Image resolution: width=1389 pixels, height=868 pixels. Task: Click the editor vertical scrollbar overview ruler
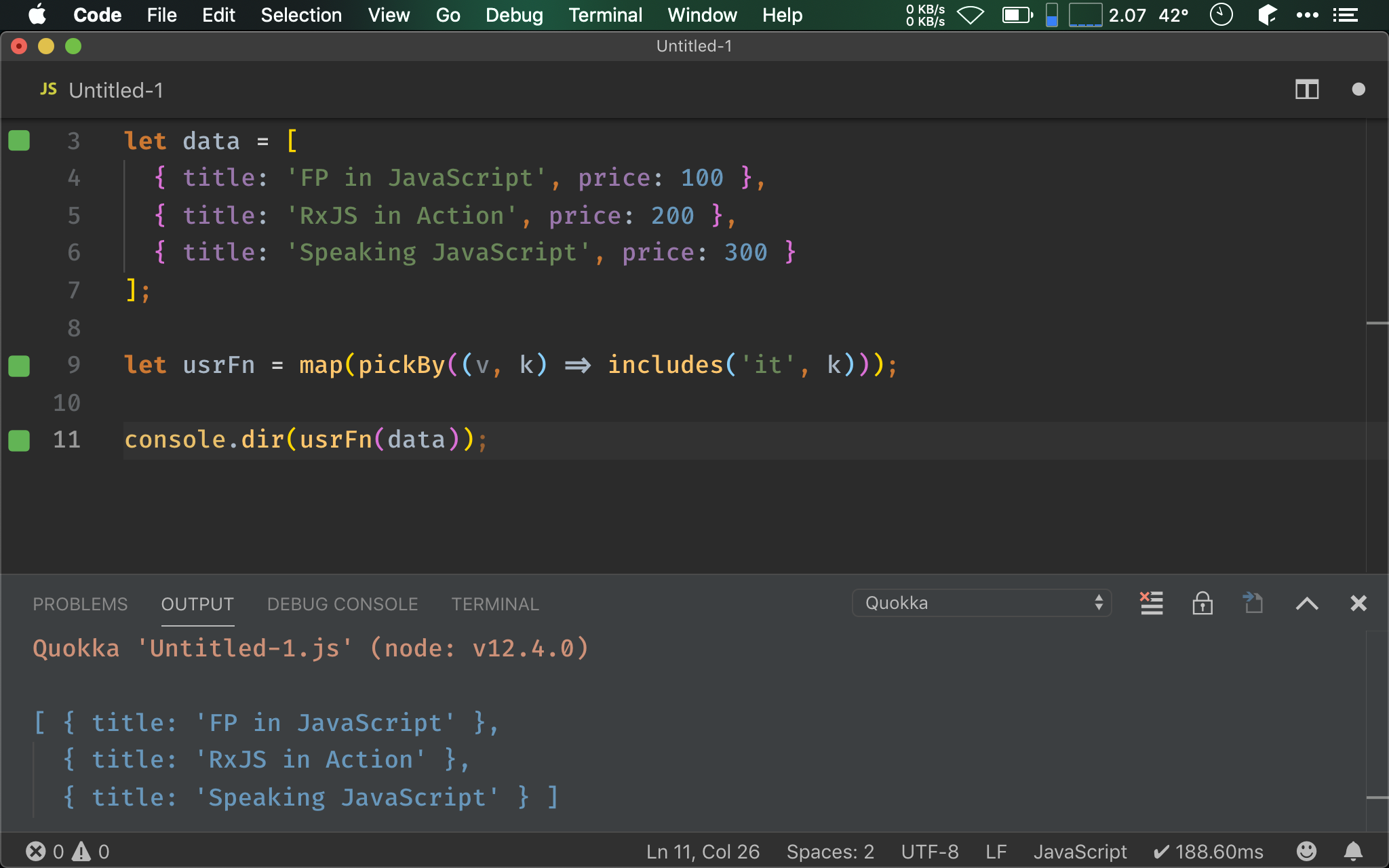pos(1377,346)
